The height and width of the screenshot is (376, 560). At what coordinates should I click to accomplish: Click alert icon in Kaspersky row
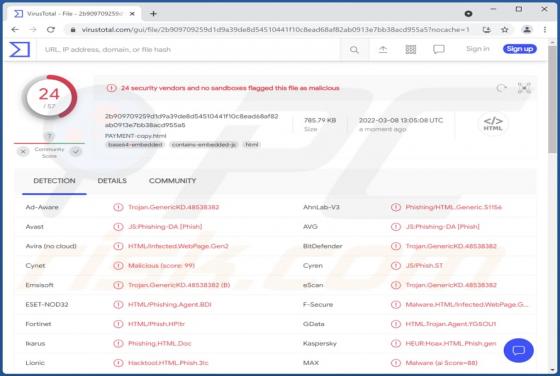point(395,344)
